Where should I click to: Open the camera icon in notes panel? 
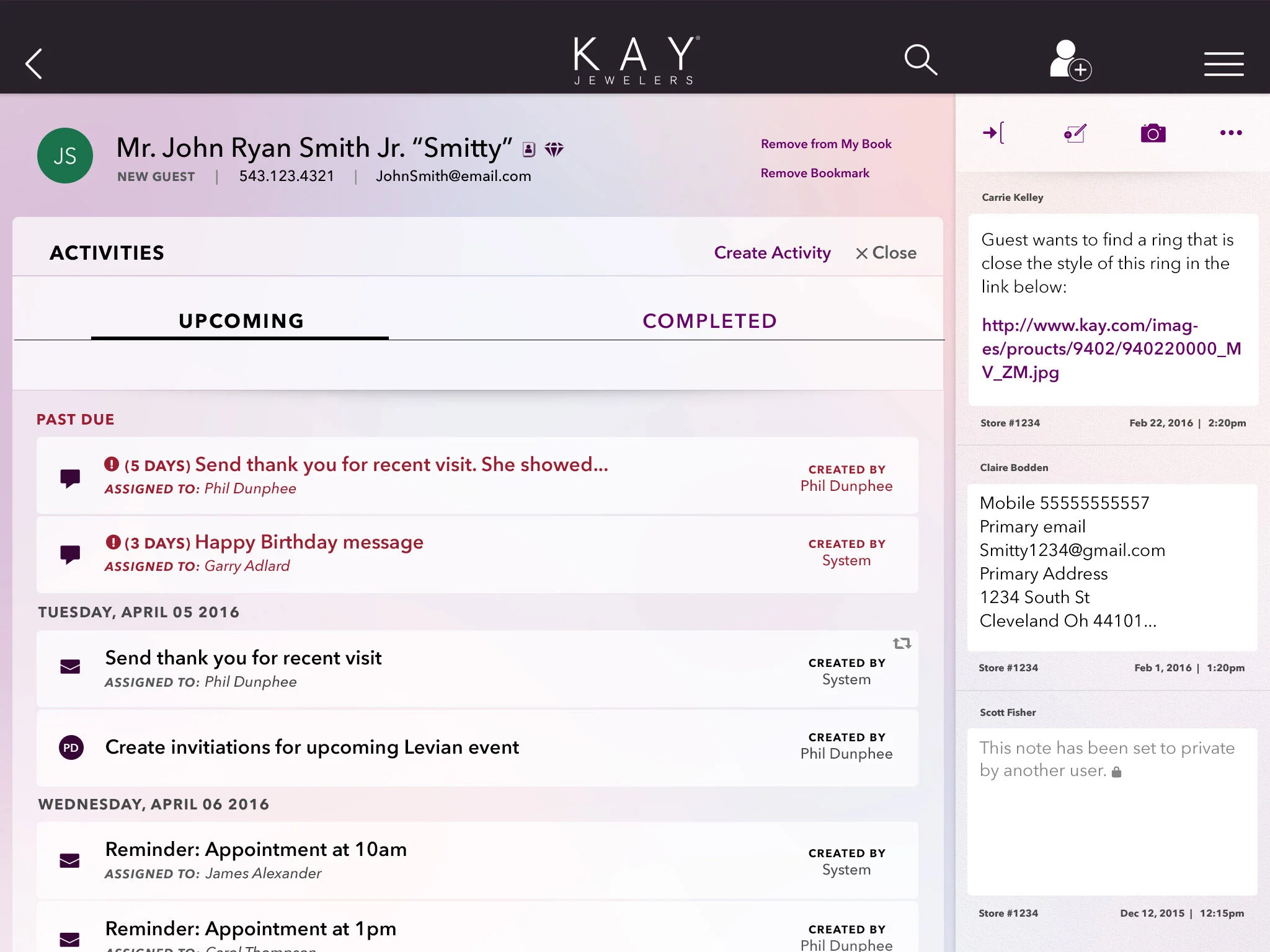pos(1153,133)
